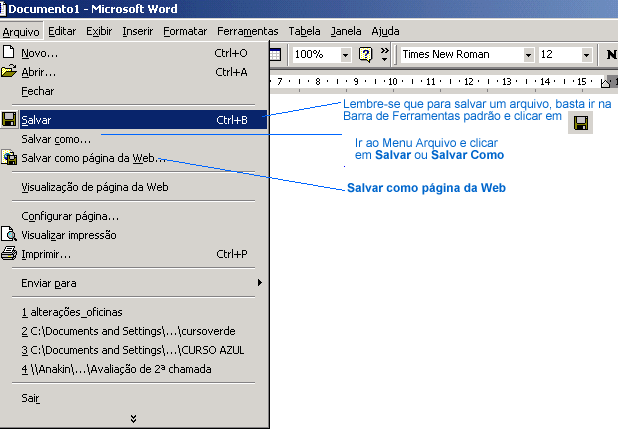The image size is (618, 430).
Task: Open the Tabela menu
Action: tap(304, 31)
